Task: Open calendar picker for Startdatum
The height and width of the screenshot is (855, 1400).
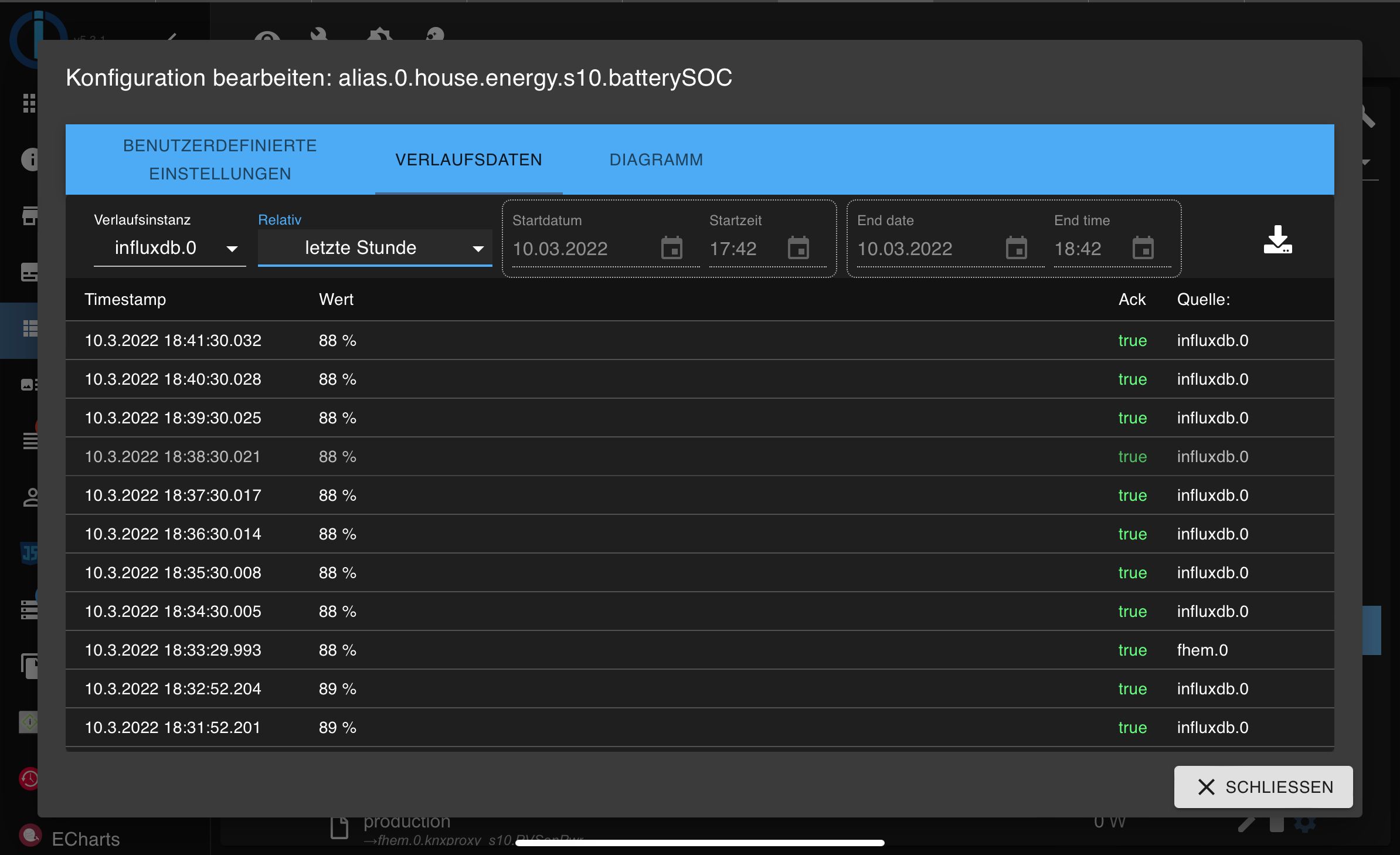Action: coord(672,248)
